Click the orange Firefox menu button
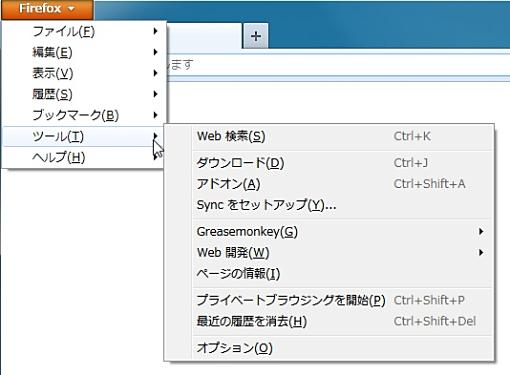510x375 pixels. [x=47, y=9]
